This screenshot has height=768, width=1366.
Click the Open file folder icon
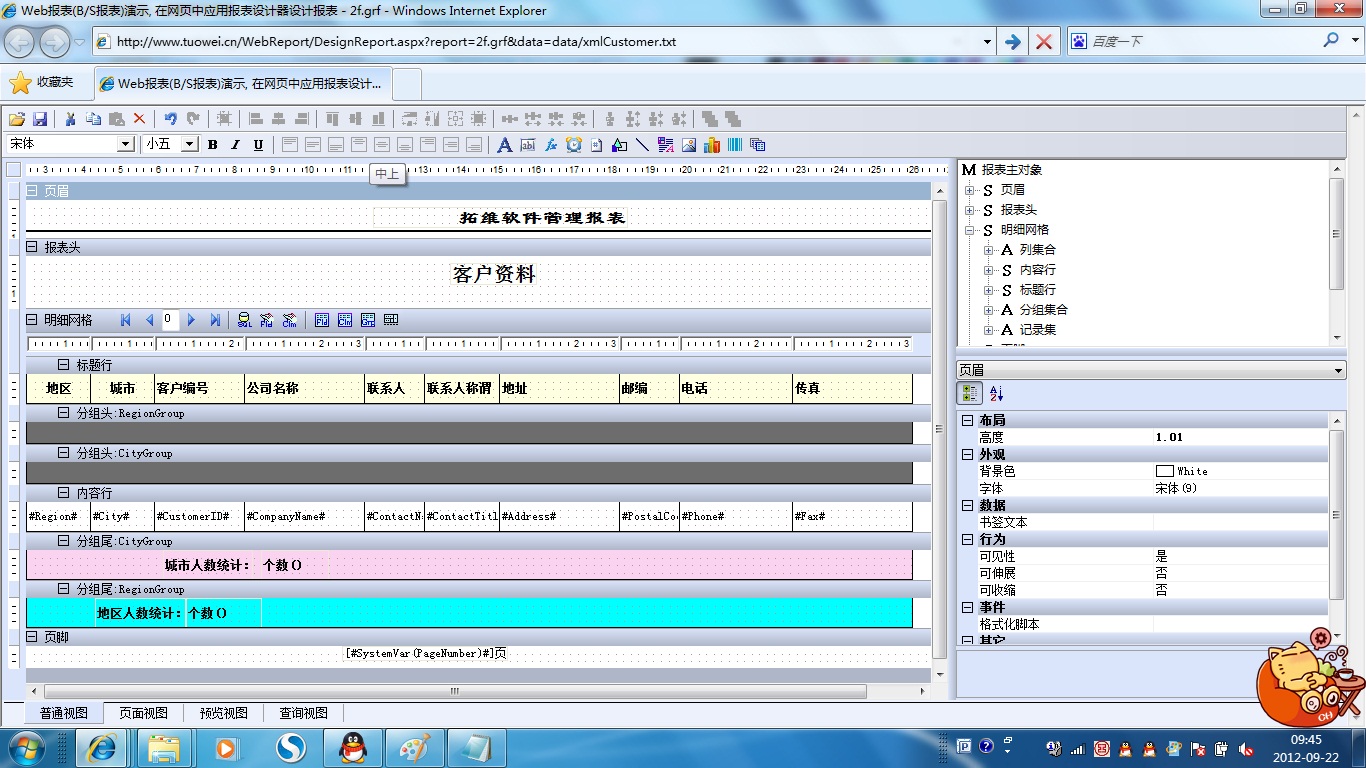[x=17, y=118]
